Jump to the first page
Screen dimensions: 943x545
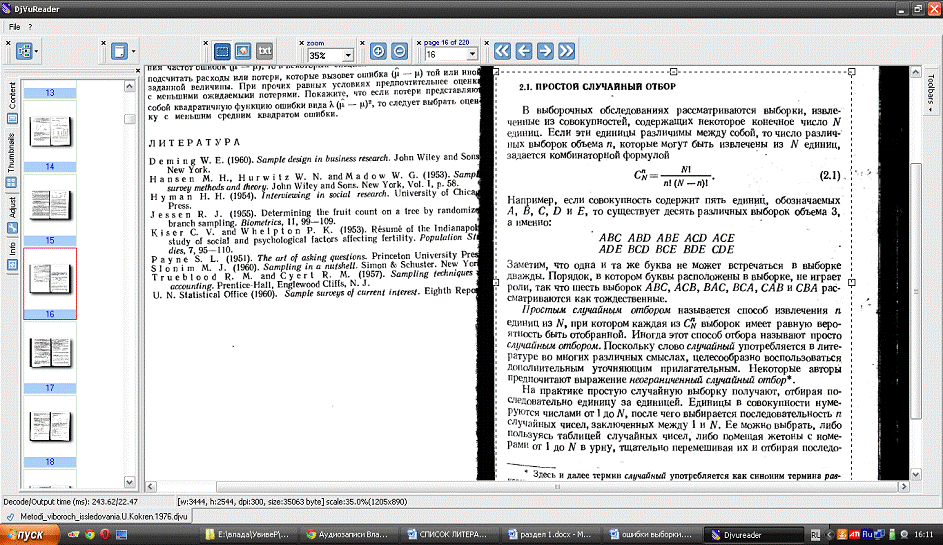(502, 51)
